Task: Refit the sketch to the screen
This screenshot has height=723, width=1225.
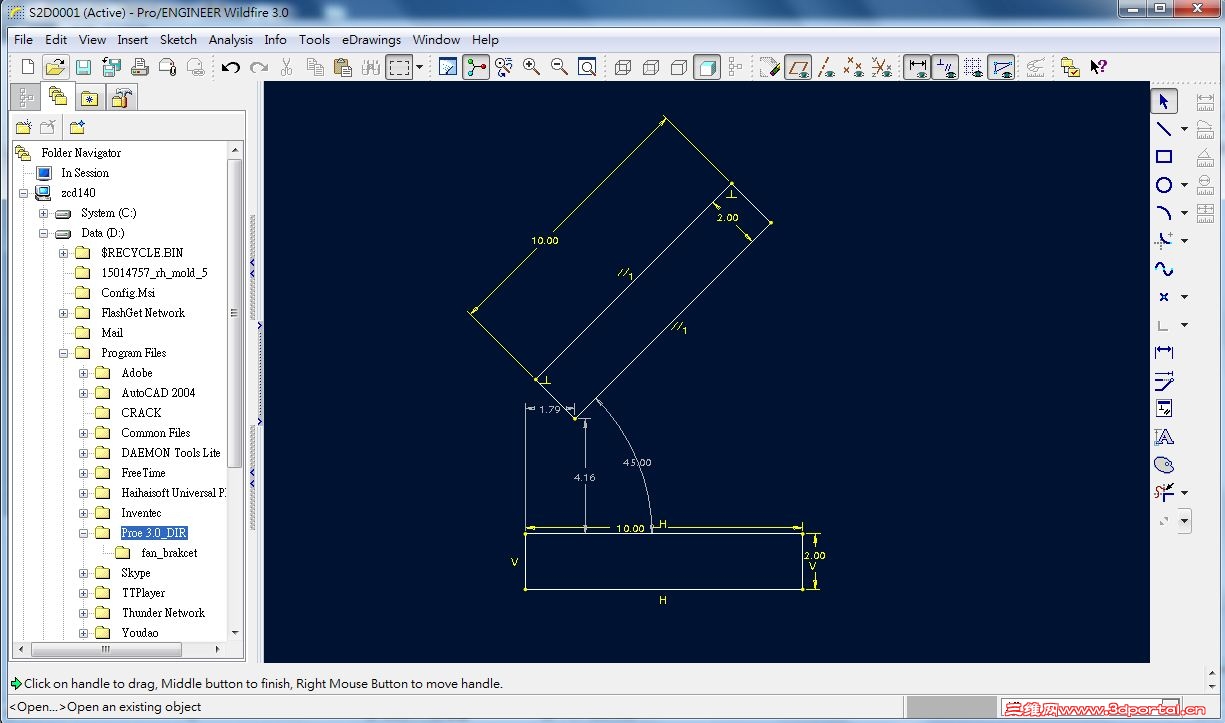Action: pyautogui.click(x=587, y=67)
